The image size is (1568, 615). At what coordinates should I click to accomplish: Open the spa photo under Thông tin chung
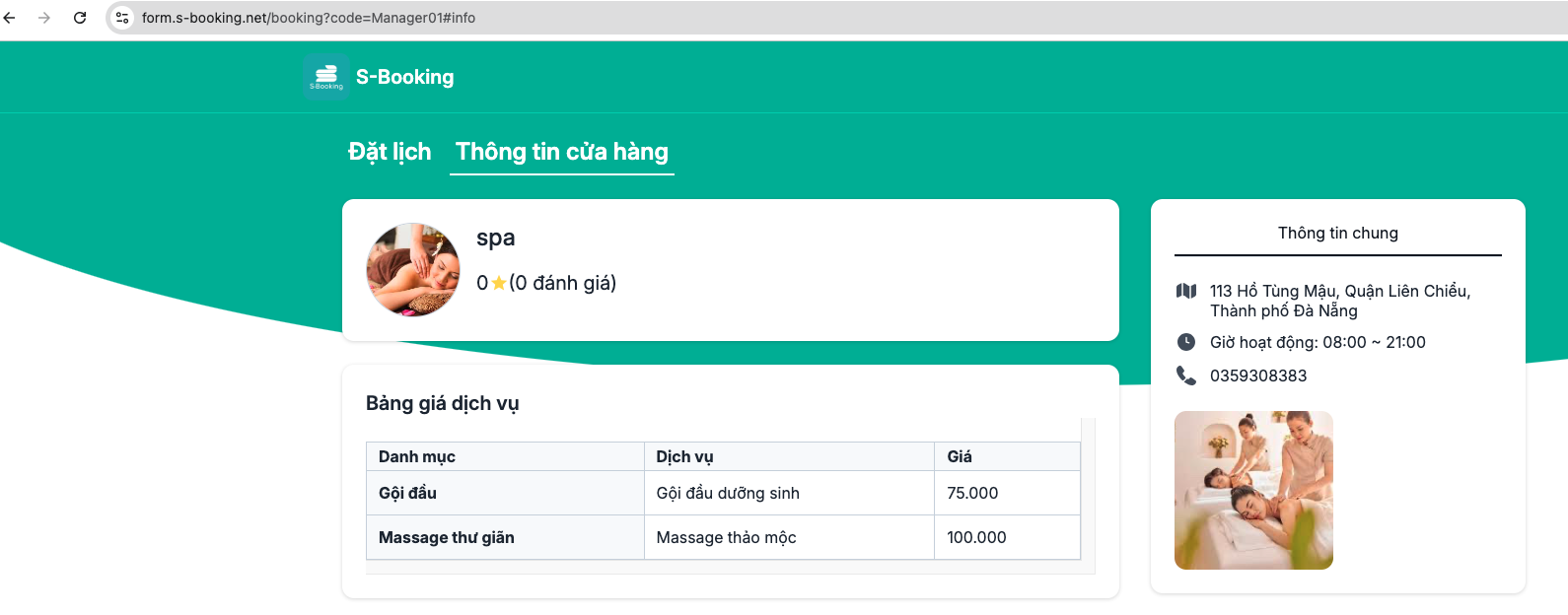coord(1253,490)
